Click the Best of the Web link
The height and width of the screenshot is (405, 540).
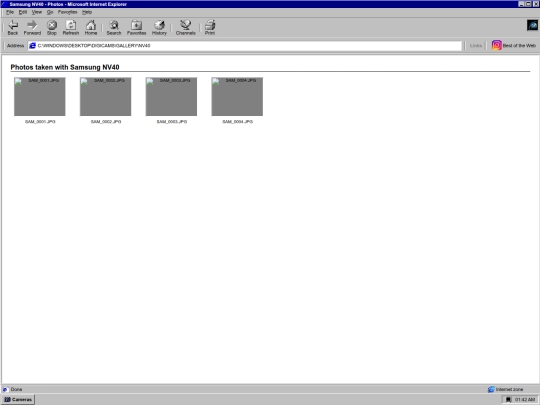tap(519, 45)
